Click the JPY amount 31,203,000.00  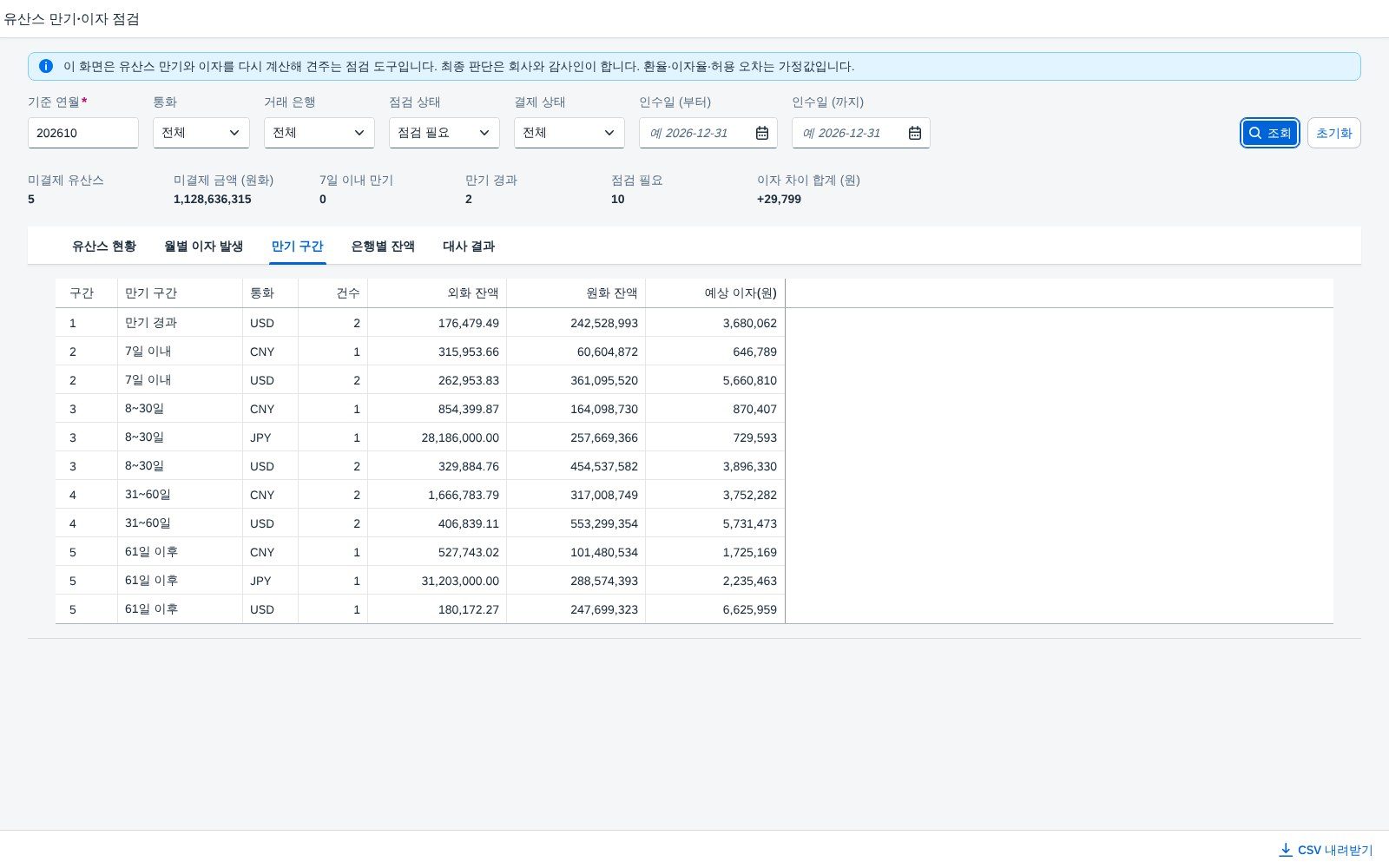click(460, 581)
